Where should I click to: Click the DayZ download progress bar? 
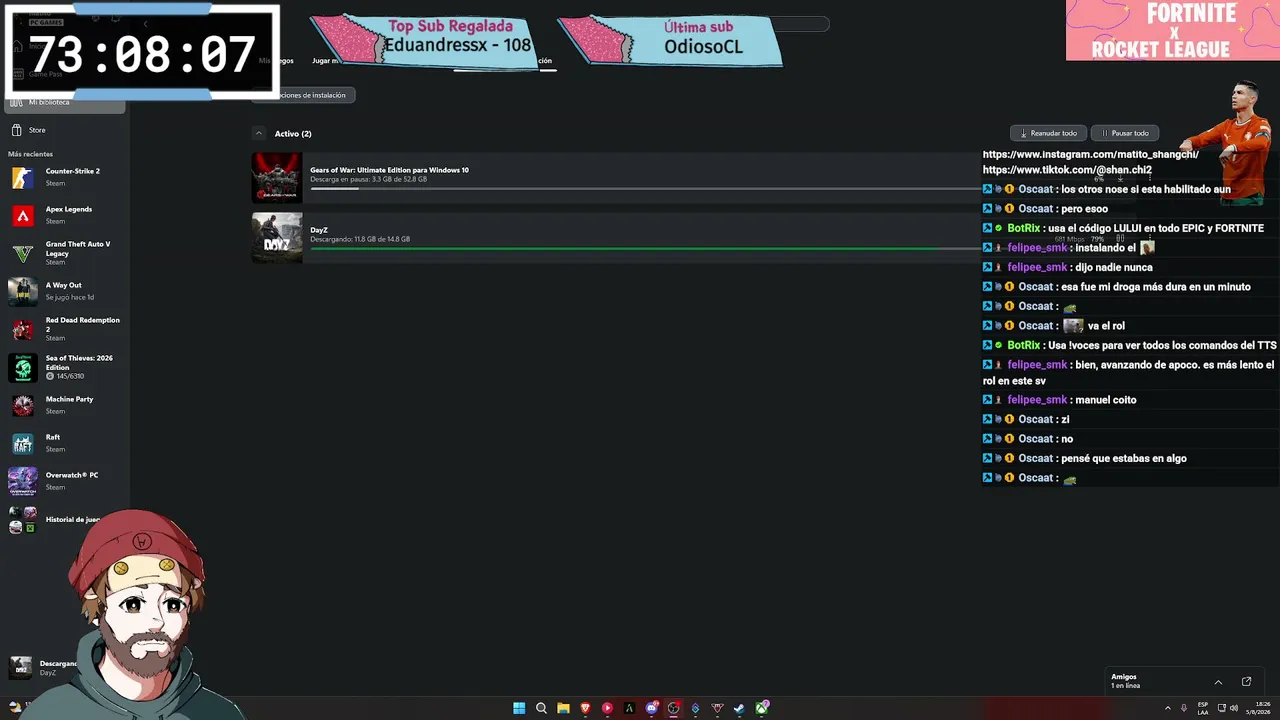point(646,248)
